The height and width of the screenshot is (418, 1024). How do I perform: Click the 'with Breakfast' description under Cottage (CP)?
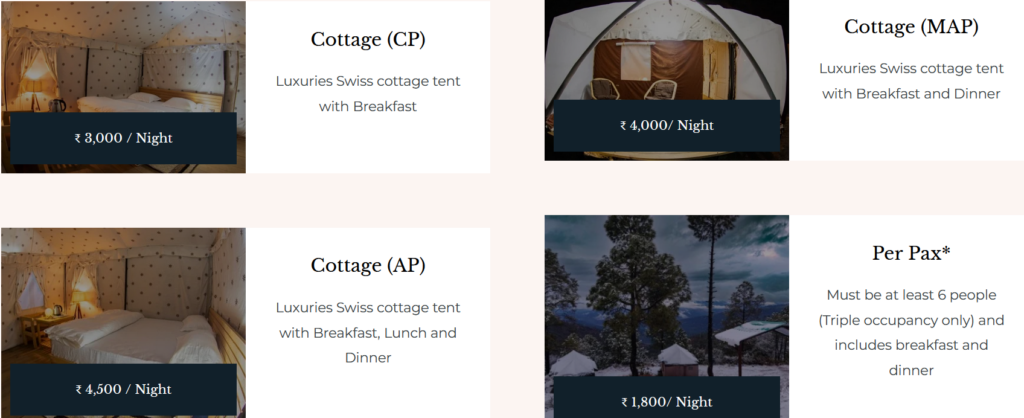coord(368,106)
